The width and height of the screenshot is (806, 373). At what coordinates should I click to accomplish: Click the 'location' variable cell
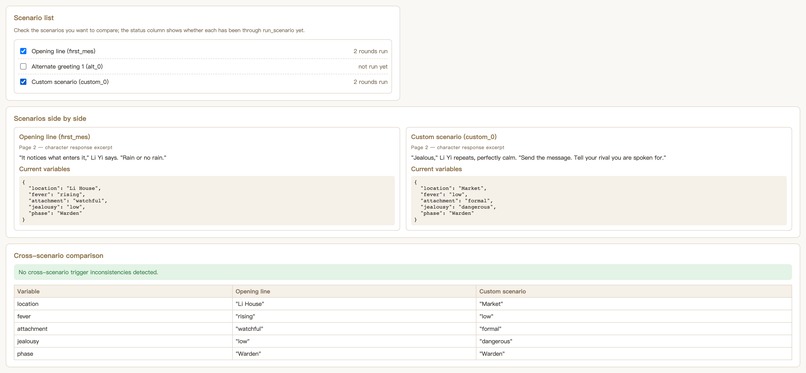[x=123, y=304]
